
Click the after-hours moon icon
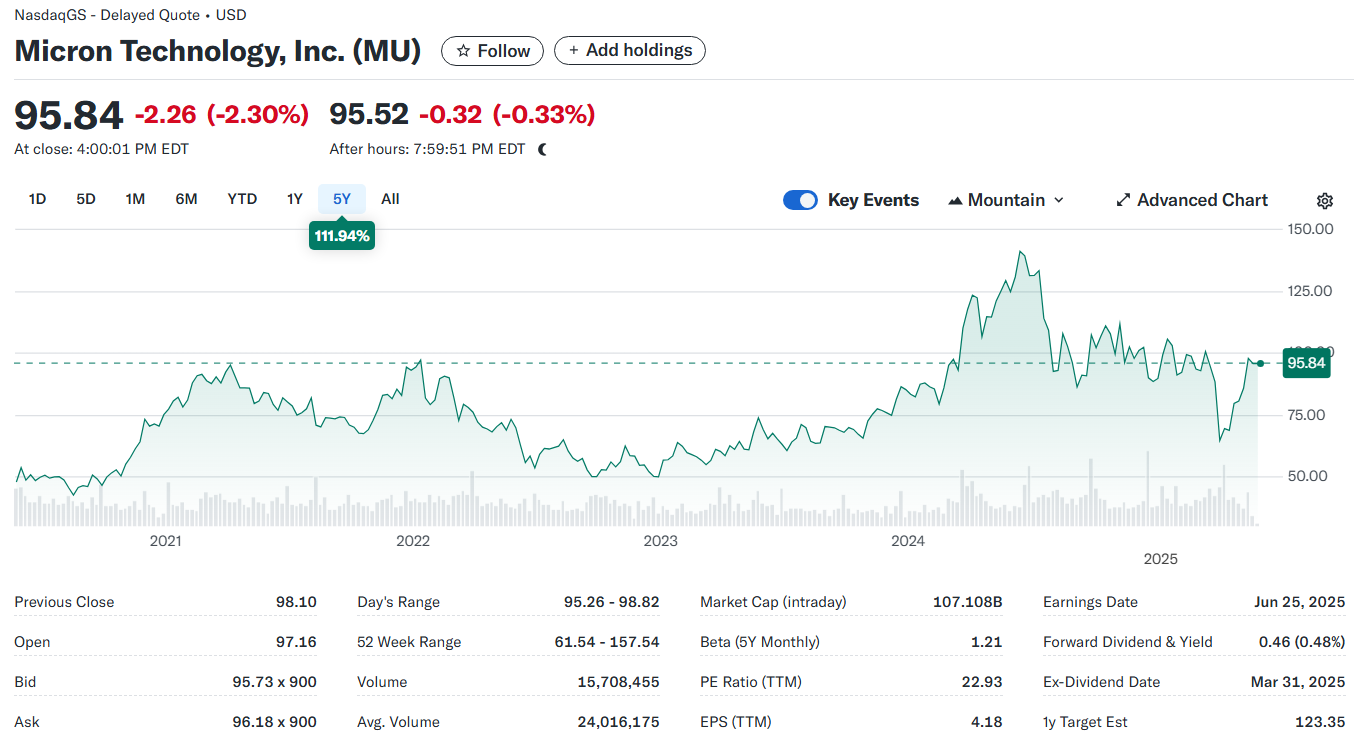coord(543,149)
